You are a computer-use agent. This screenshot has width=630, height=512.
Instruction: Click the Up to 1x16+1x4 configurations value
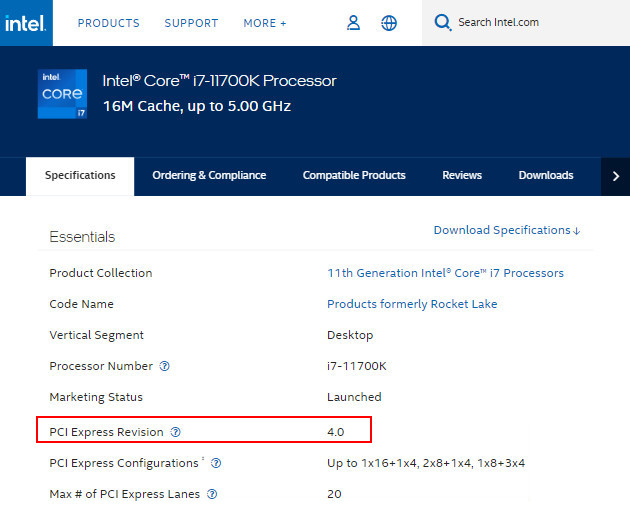point(426,463)
